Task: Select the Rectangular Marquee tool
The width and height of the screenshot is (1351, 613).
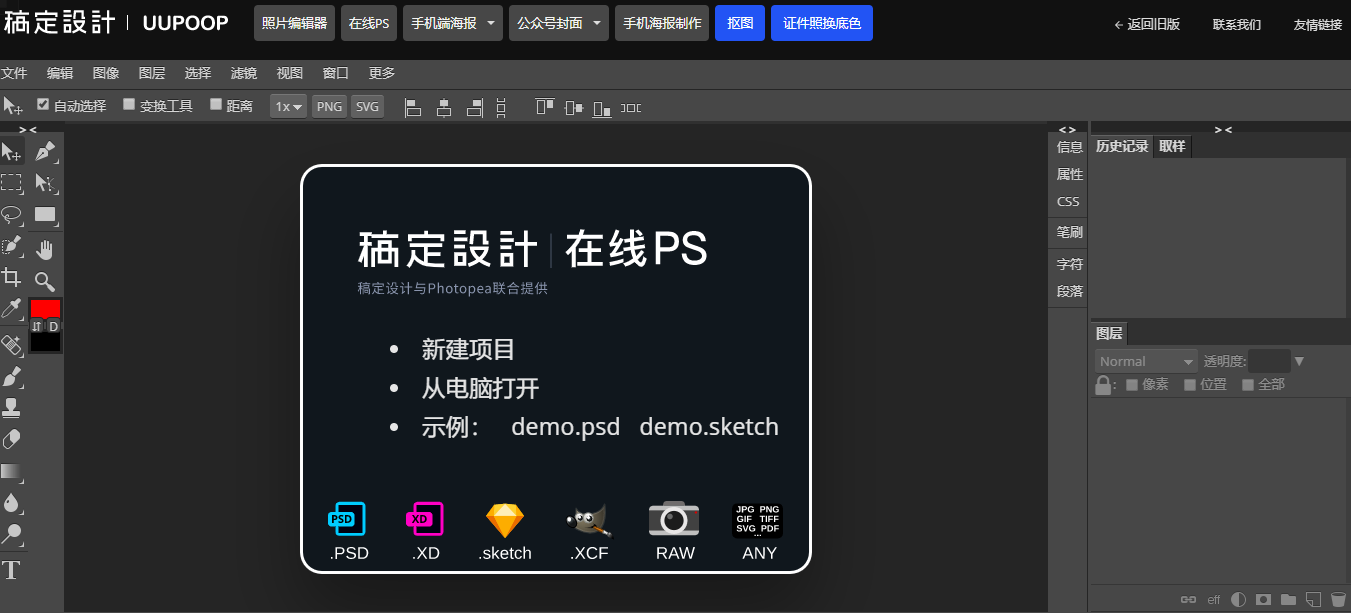Action: pyautogui.click(x=12, y=183)
